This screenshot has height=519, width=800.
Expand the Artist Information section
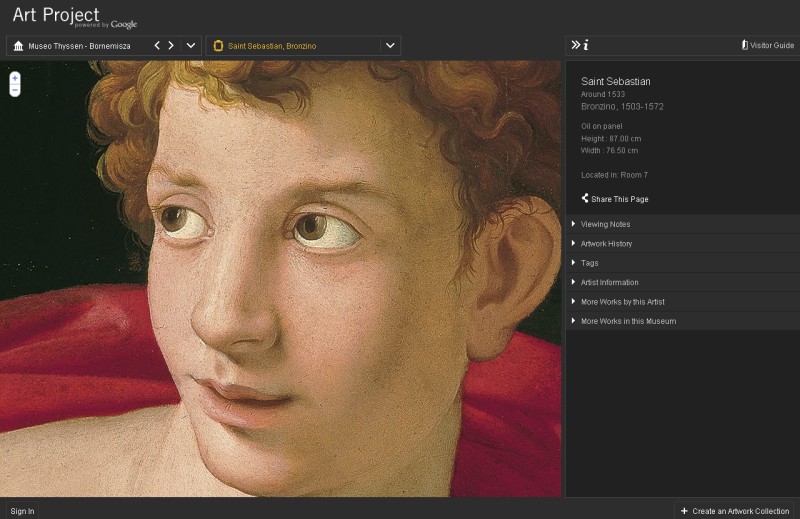click(609, 283)
